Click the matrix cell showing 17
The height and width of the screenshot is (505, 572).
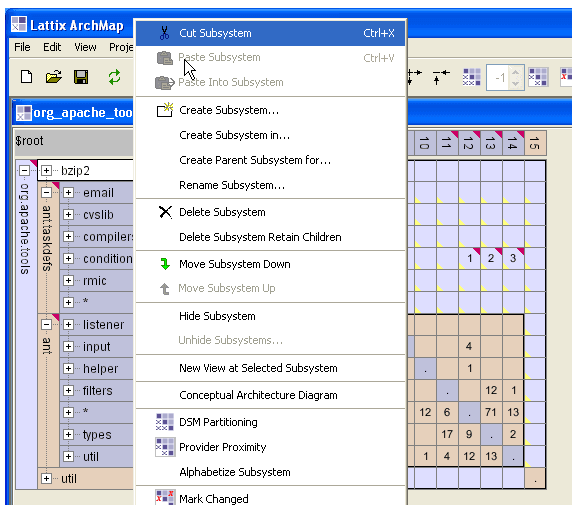click(x=447, y=434)
